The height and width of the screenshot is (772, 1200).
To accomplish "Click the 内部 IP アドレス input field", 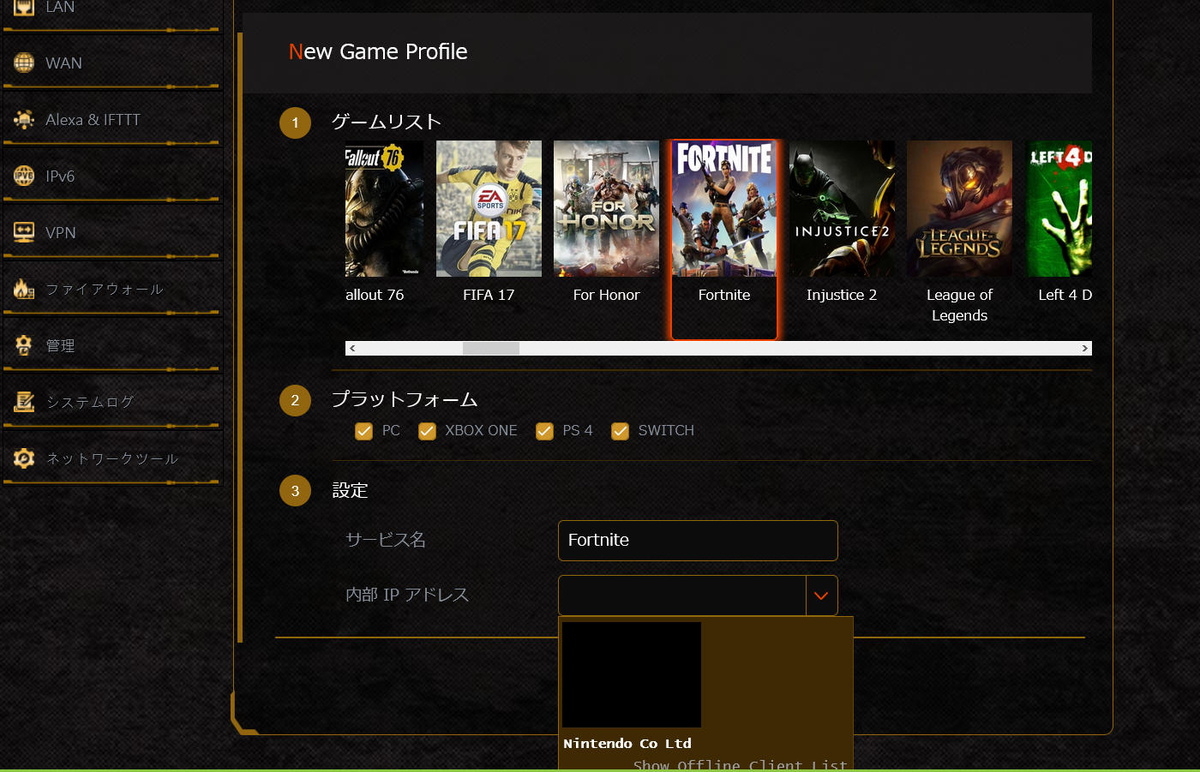I will pyautogui.click(x=682, y=595).
